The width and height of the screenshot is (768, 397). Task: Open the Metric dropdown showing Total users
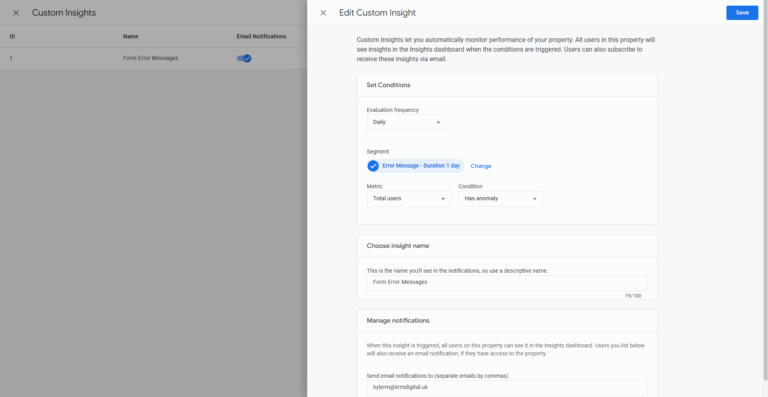(x=409, y=199)
